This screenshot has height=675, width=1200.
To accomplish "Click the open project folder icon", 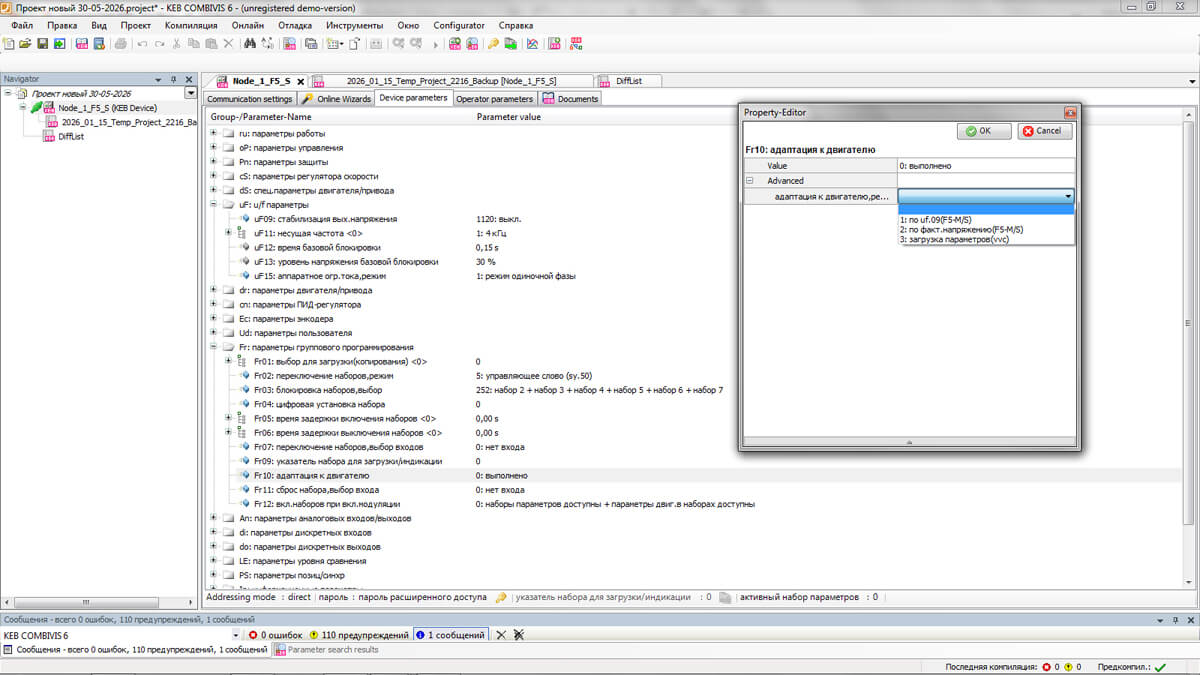I will [x=26, y=44].
